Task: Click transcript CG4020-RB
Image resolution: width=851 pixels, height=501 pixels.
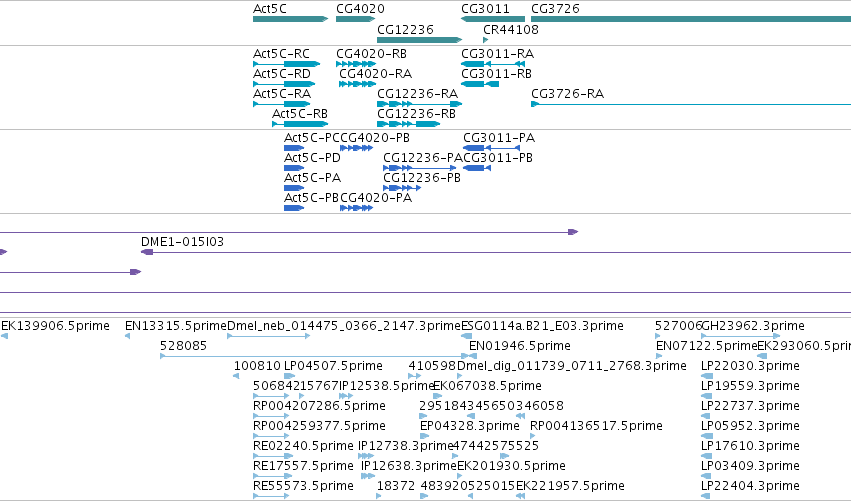Action: tap(355, 64)
